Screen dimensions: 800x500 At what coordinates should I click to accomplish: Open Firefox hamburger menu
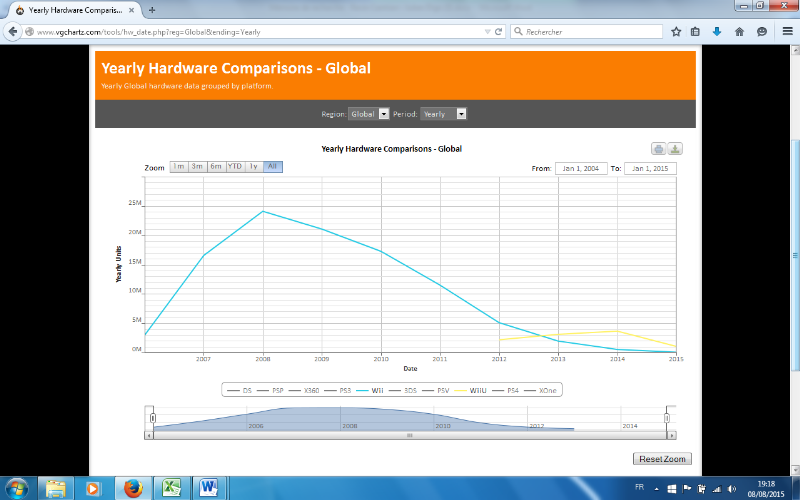[x=787, y=32]
